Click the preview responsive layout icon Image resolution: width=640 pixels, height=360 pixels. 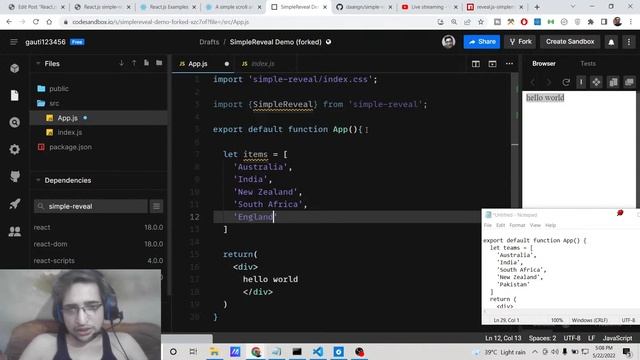point(613,82)
